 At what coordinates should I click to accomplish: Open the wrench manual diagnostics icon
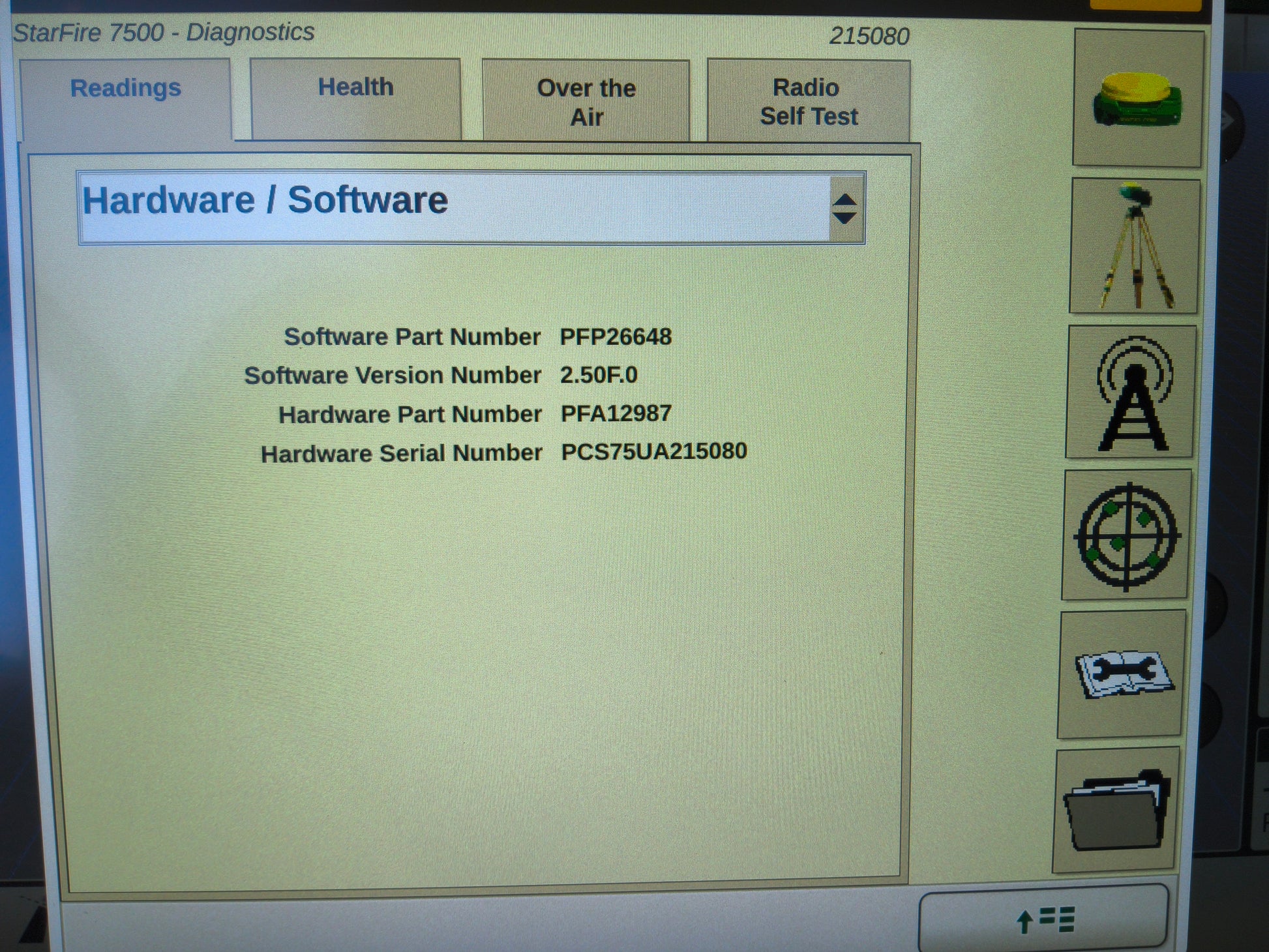(x=1123, y=674)
